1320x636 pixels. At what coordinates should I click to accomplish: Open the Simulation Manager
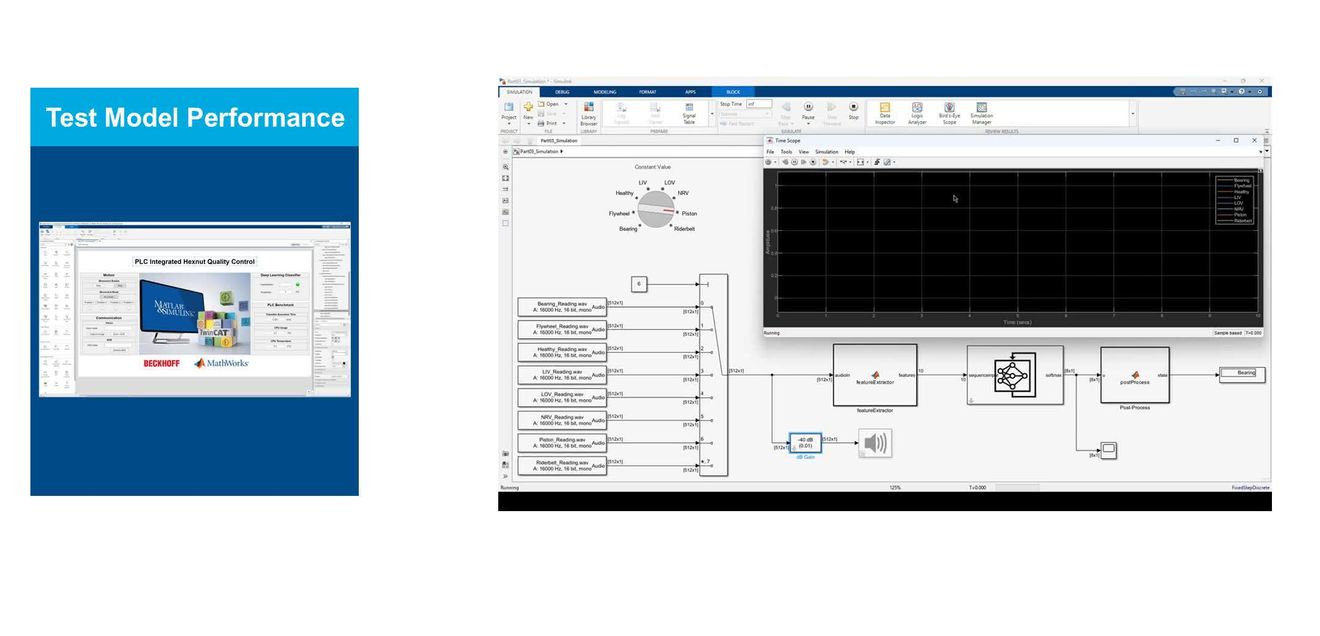pos(982,113)
